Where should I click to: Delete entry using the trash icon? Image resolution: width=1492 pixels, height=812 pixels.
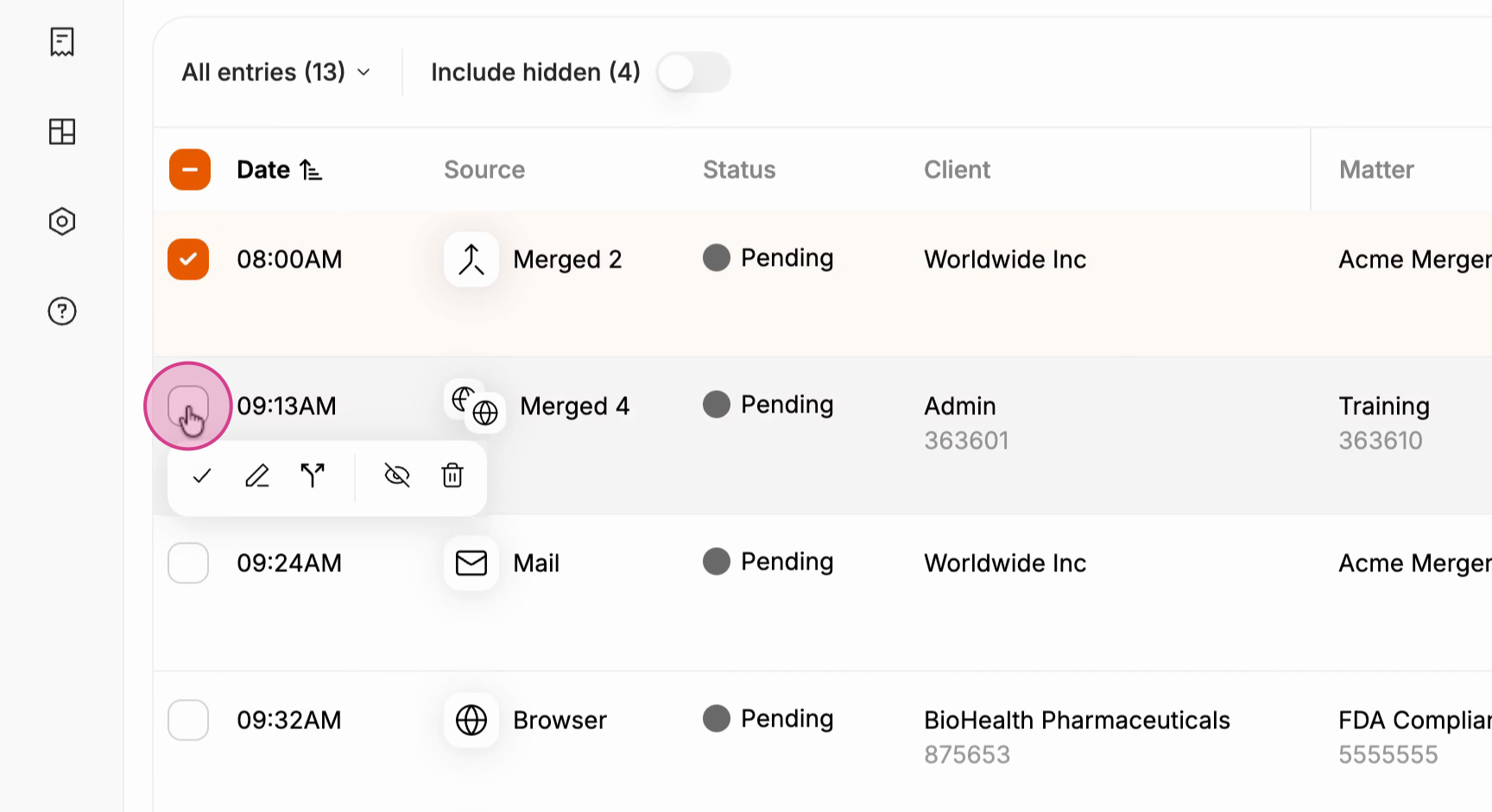452,475
